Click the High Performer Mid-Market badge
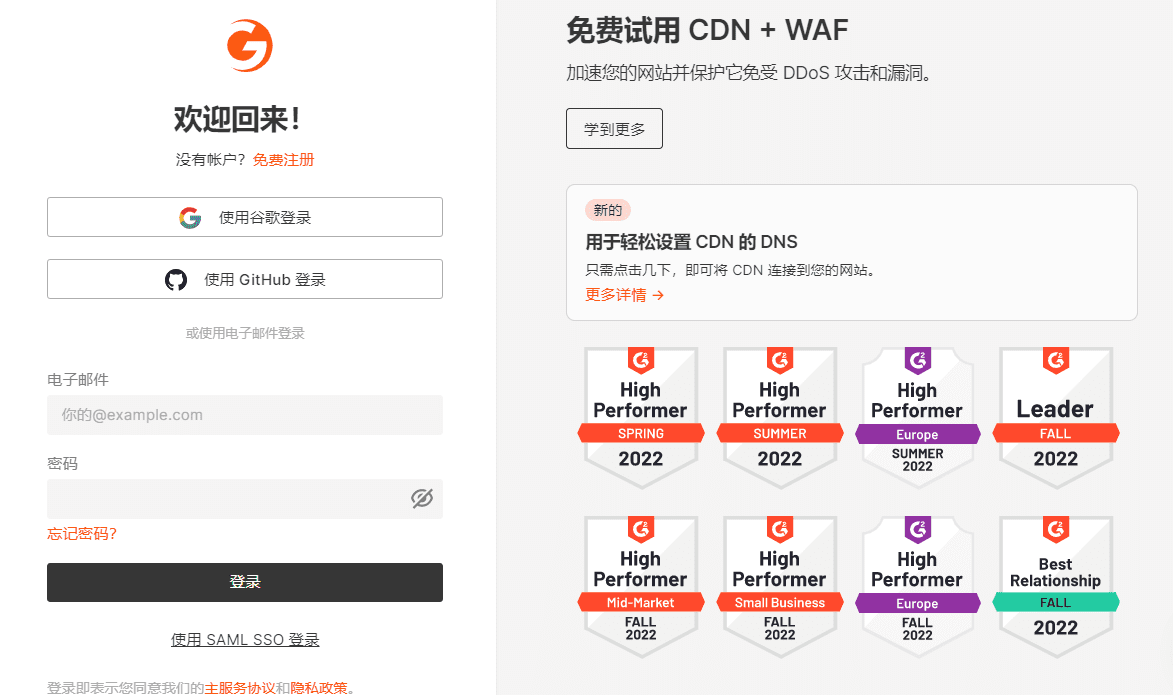 pos(640,586)
